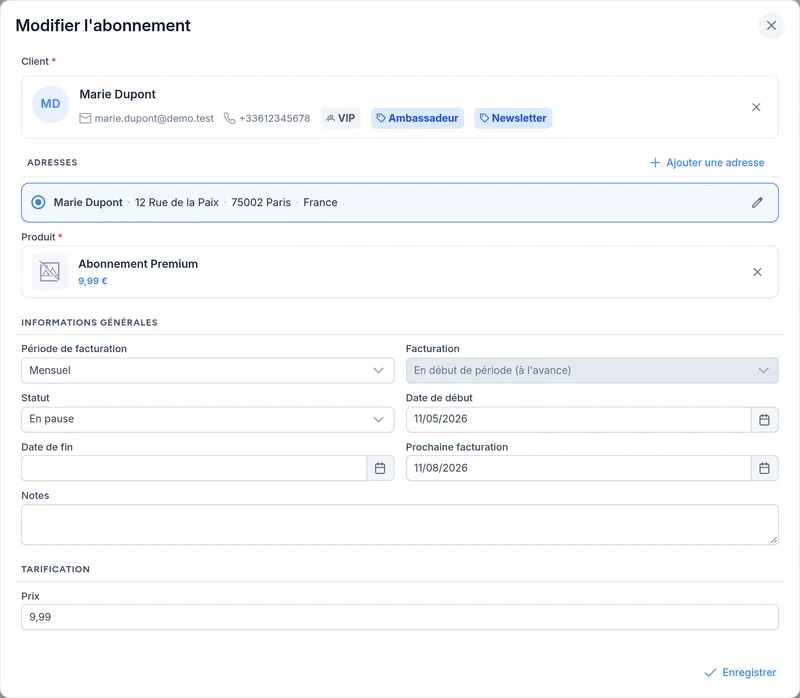Open calendar for Date de fin

pyautogui.click(x=380, y=468)
